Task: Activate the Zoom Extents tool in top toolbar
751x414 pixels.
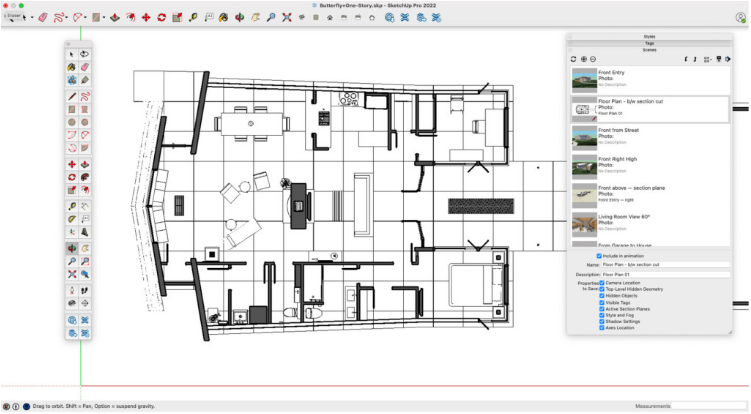Action: 287,17
